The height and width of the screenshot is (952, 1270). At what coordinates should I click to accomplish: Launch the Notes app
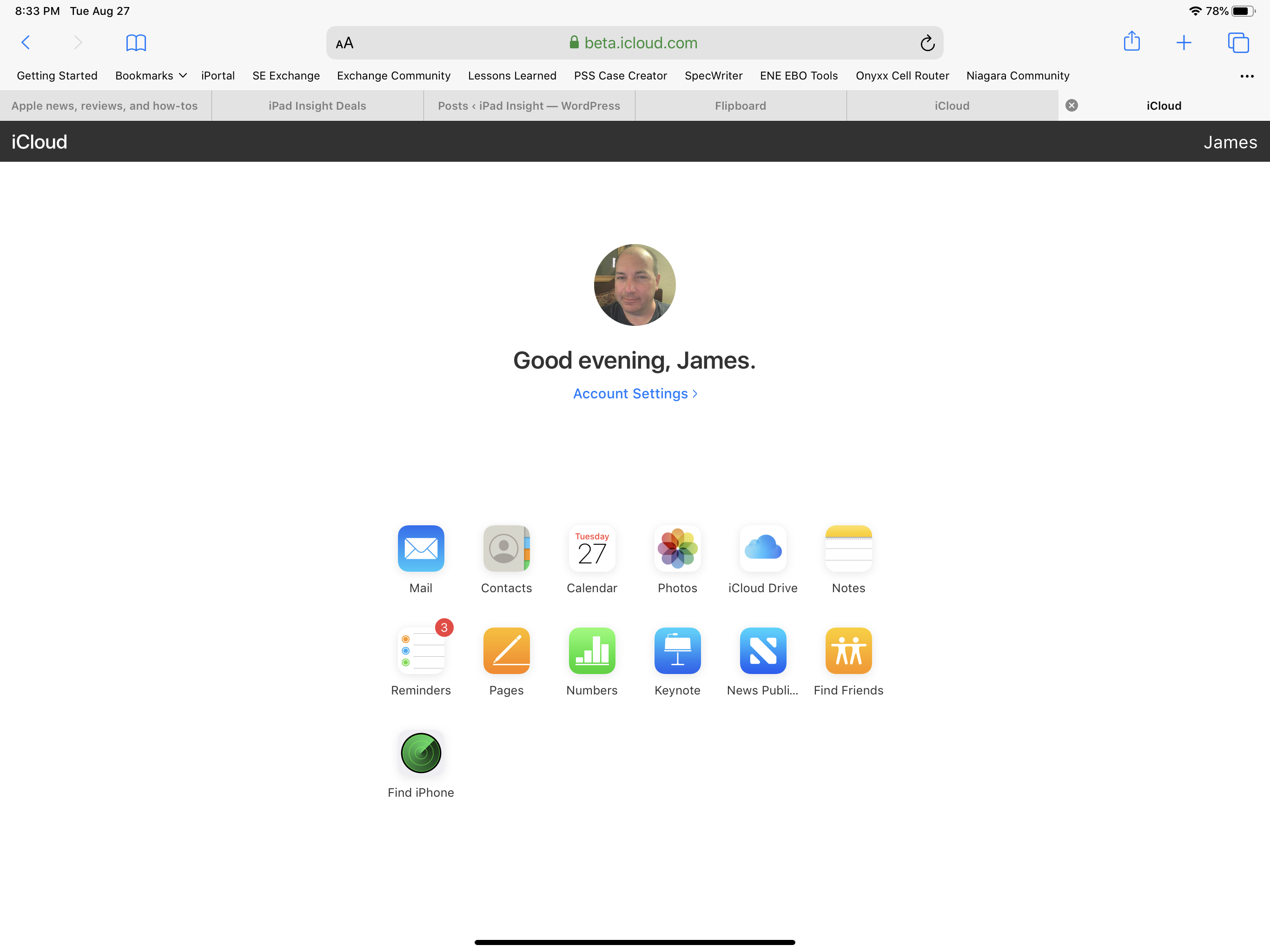[x=848, y=549]
